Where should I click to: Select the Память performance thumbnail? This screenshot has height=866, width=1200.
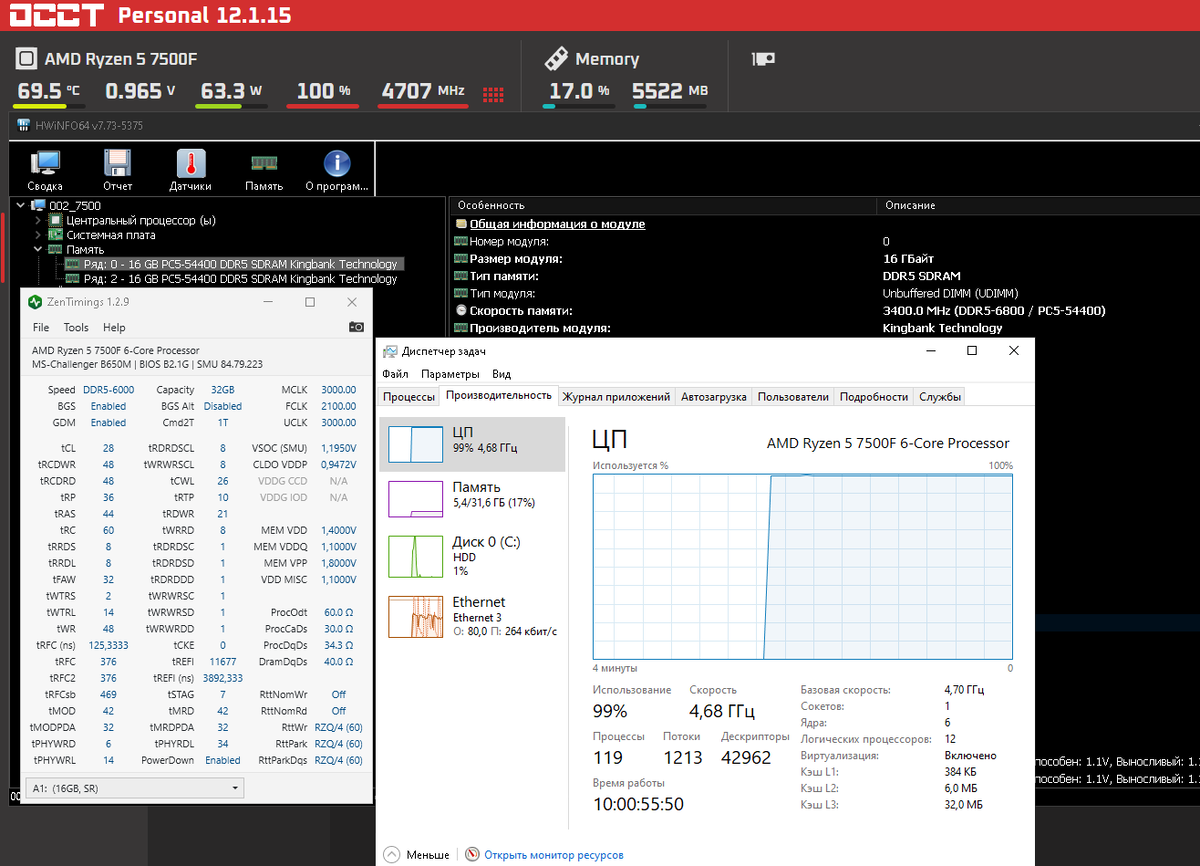[x=472, y=499]
